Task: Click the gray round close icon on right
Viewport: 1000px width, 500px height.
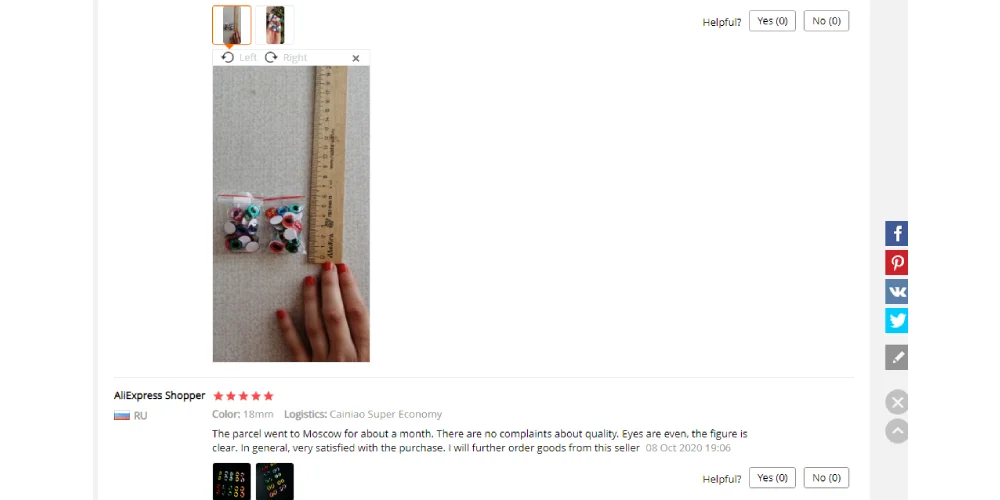Action: tap(897, 402)
